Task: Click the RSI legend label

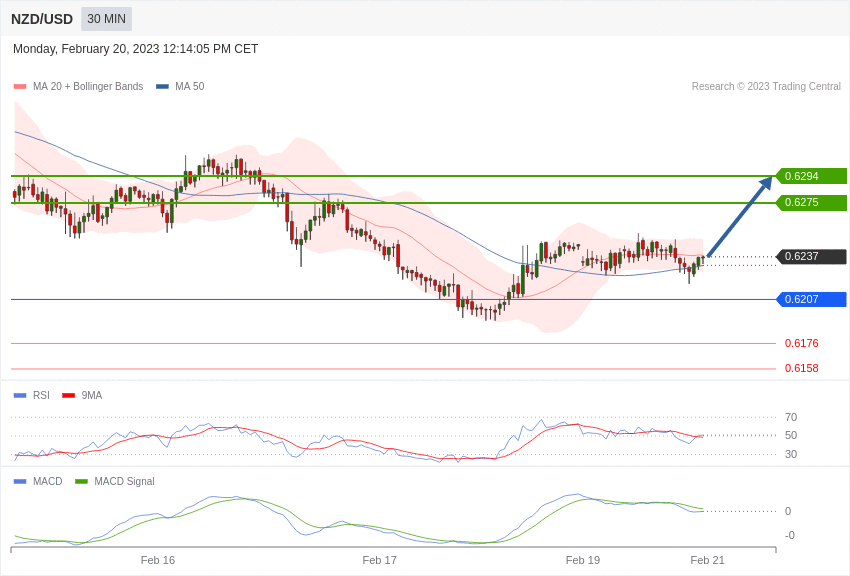Action: [x=41, y=396]
